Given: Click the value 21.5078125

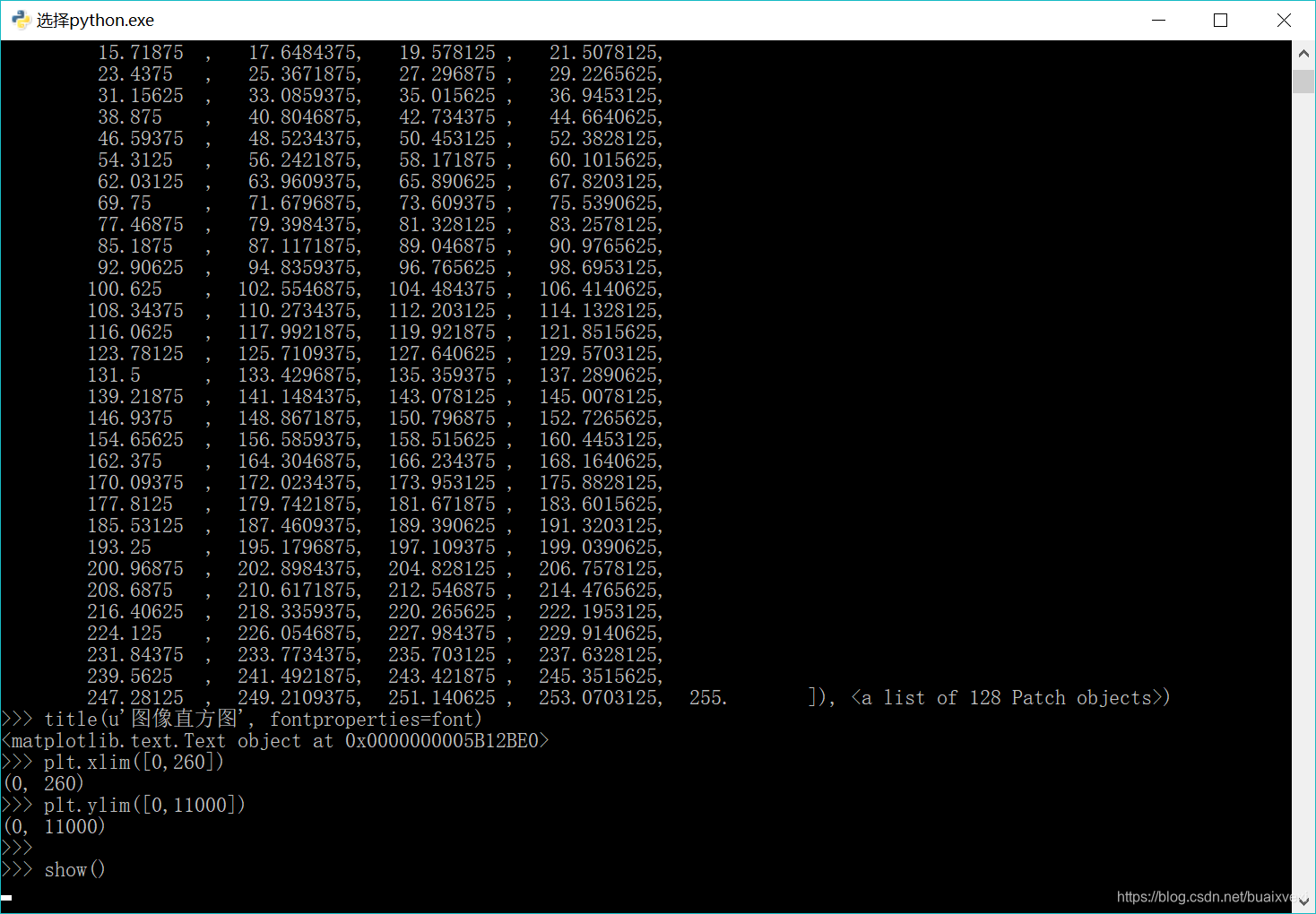Looking at the screenshot, I should tap(604, 52).
